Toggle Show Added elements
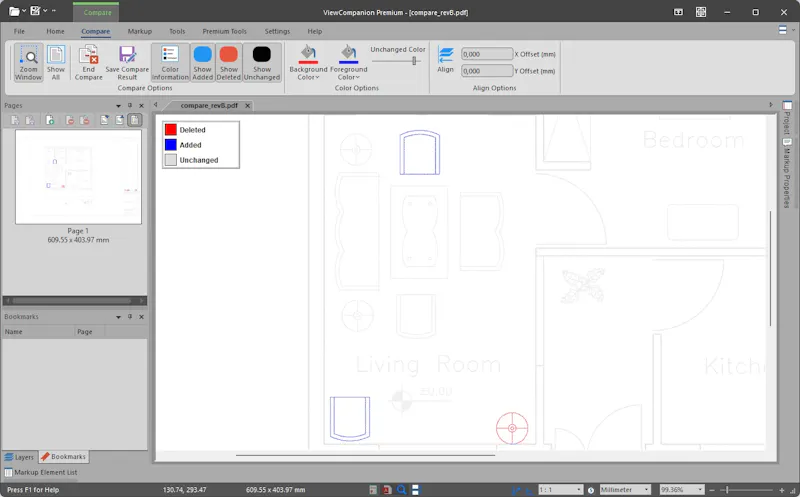 (202, 62)
